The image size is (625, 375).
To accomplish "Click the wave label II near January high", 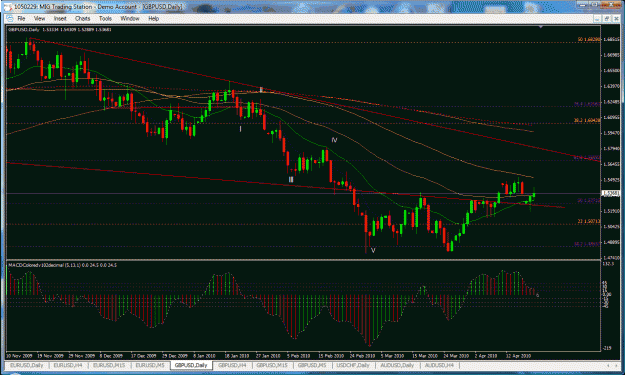I will pos(261,90).
